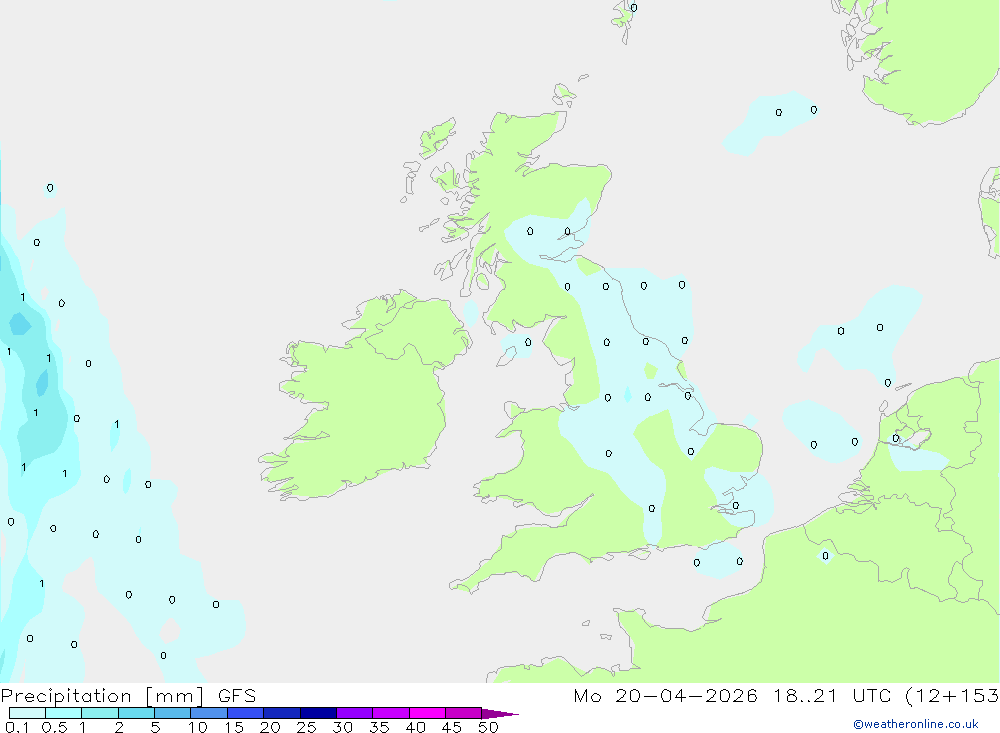Viewport: 1000px width, 733px height.
Task: Click the '0.1' legend scale label
Action: [x=17, y=727]
